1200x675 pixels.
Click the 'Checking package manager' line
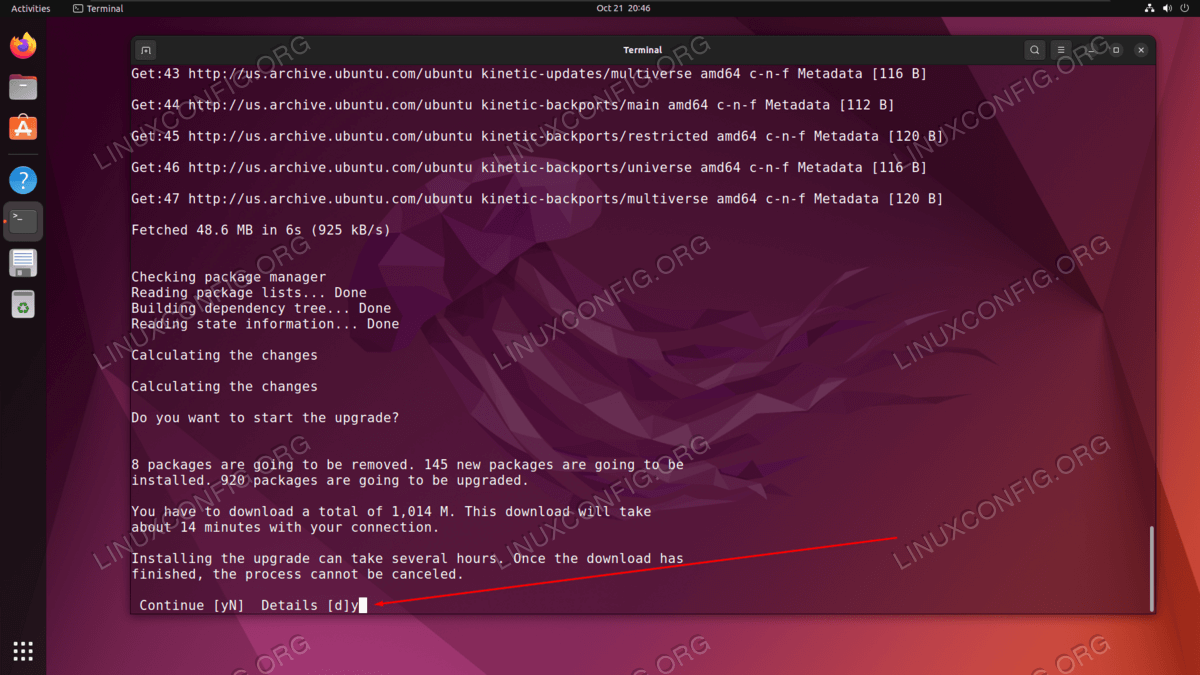(x=229, y=277)
